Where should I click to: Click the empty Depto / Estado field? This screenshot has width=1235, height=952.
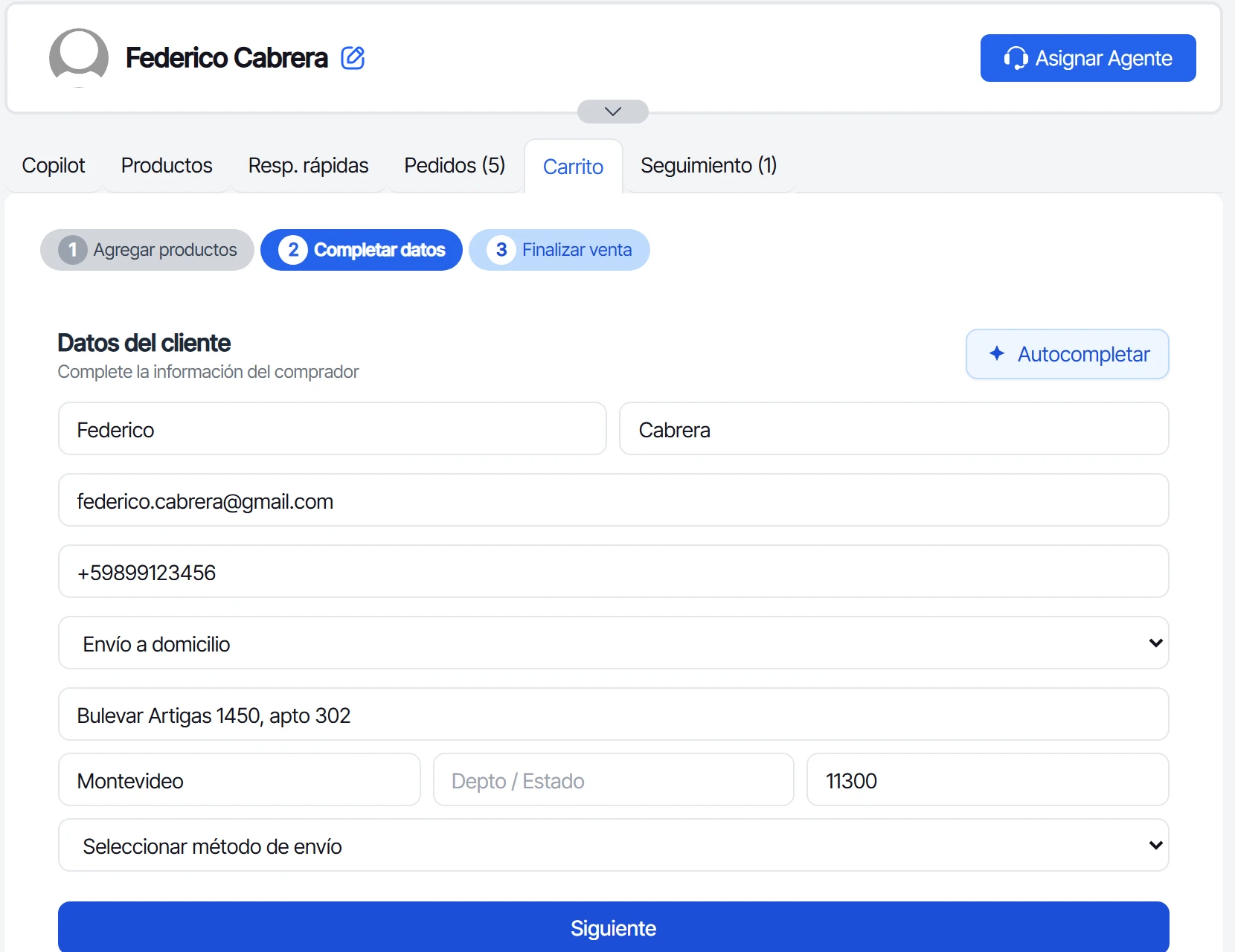pos(614,779)
